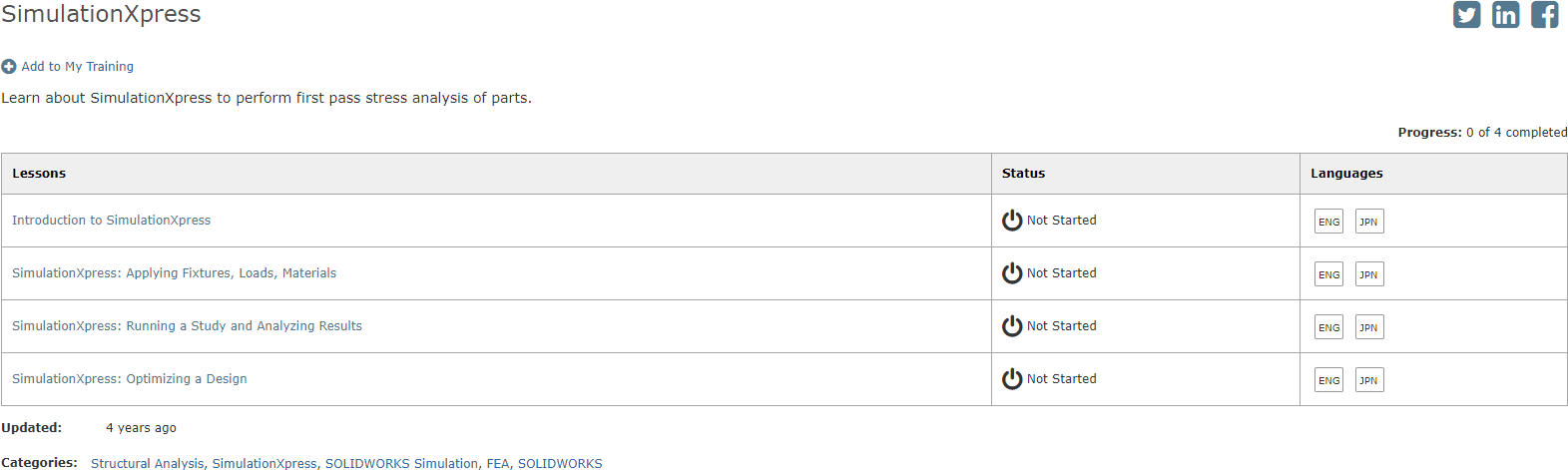The image size is (1568, 470).
Task: Choose ENG for Running a Study lesson
Action: pyautogui.click(x=1328, y=327)
